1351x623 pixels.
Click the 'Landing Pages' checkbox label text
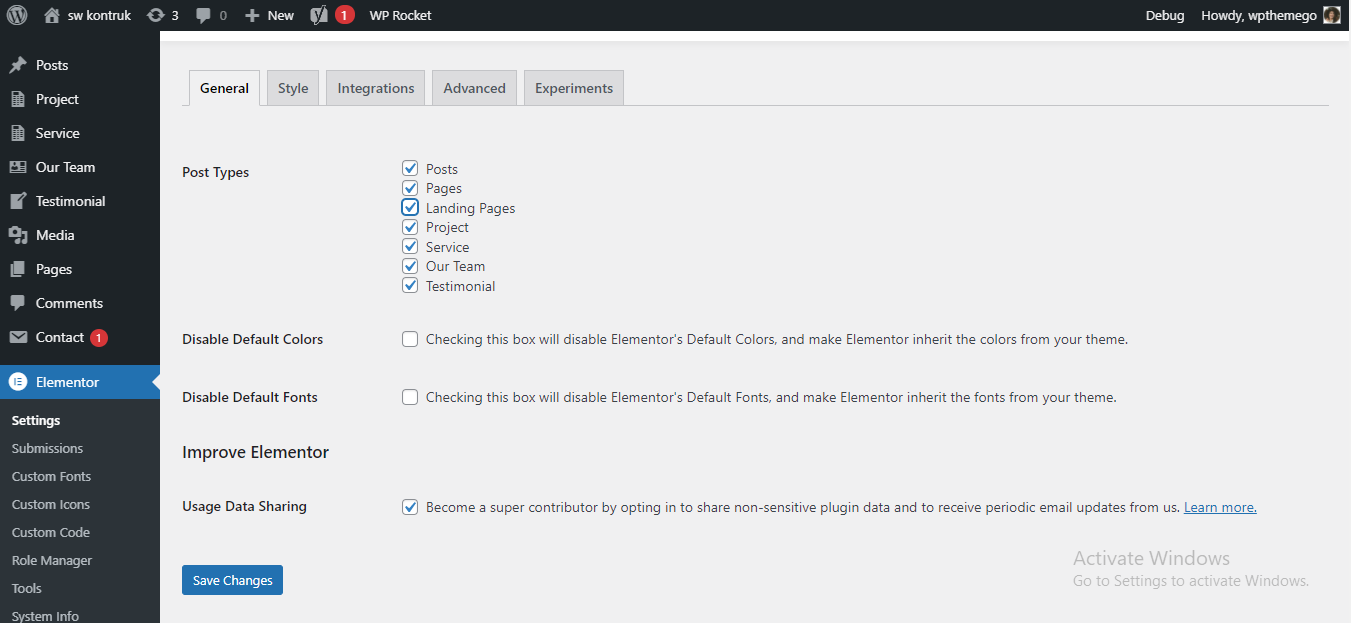pyautogui.click(x=470, y=208)
